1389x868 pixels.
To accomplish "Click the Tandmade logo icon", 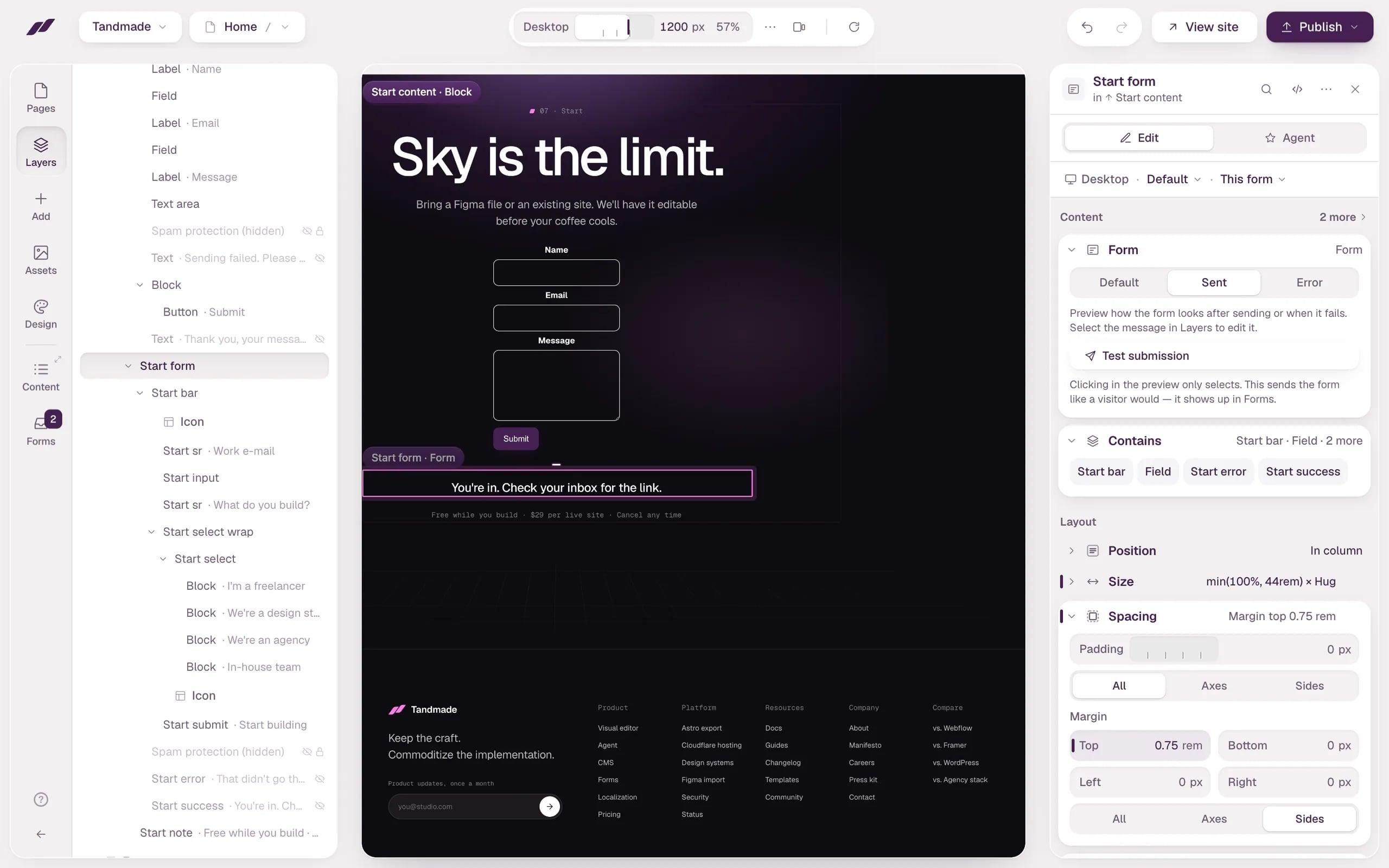I will tap(41, 27).
